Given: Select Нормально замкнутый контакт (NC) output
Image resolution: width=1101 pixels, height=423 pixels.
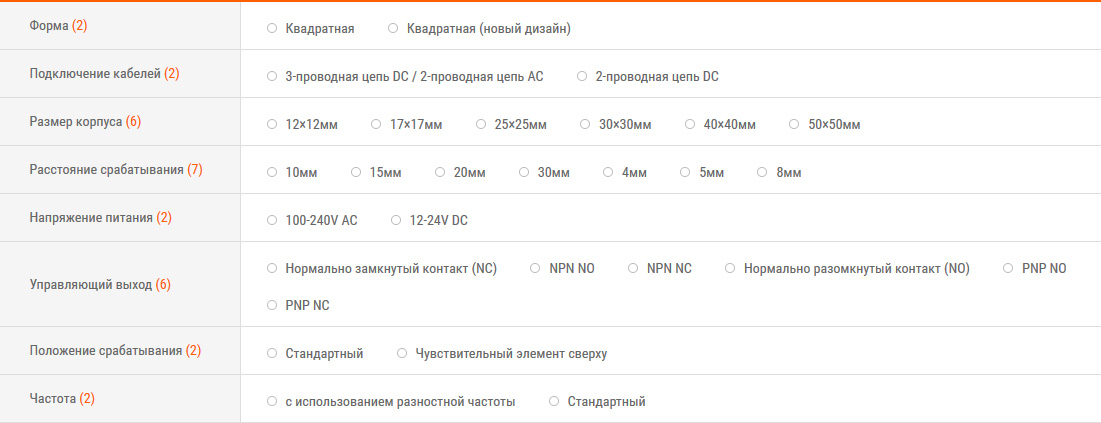Looking at the screenshot, I should pos(272,268).
